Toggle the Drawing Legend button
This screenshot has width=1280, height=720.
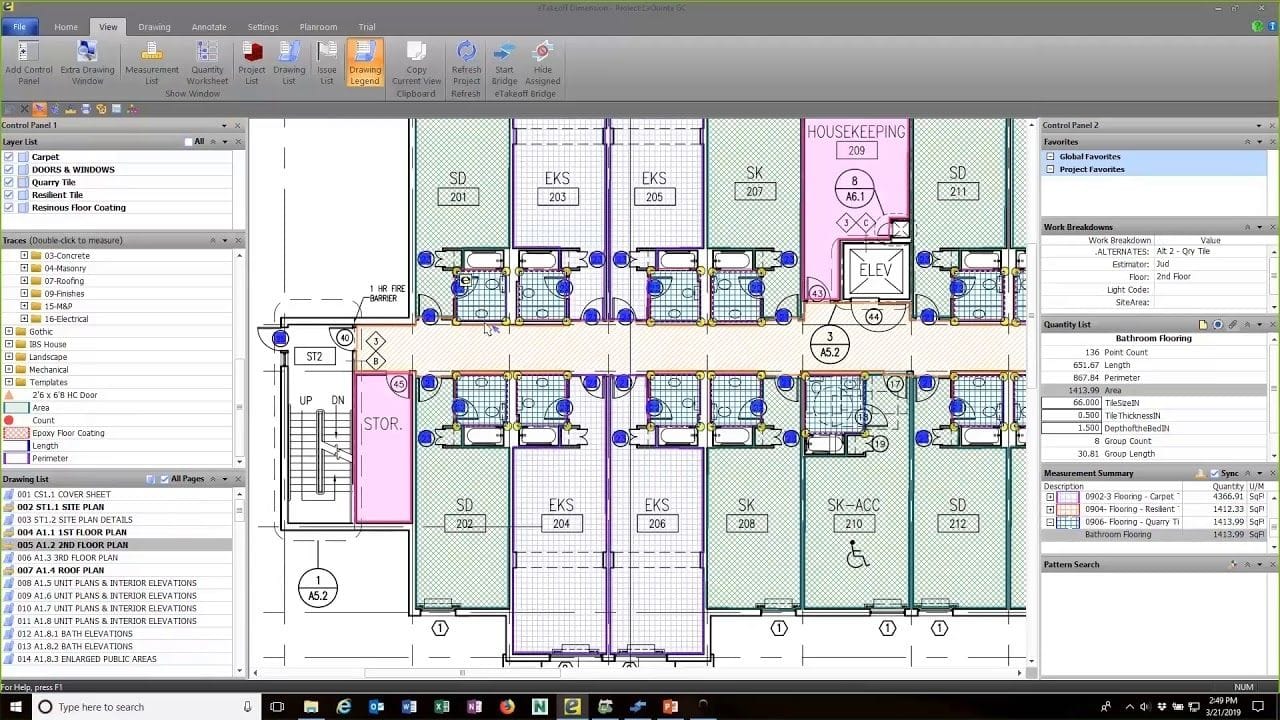[364, 63]
